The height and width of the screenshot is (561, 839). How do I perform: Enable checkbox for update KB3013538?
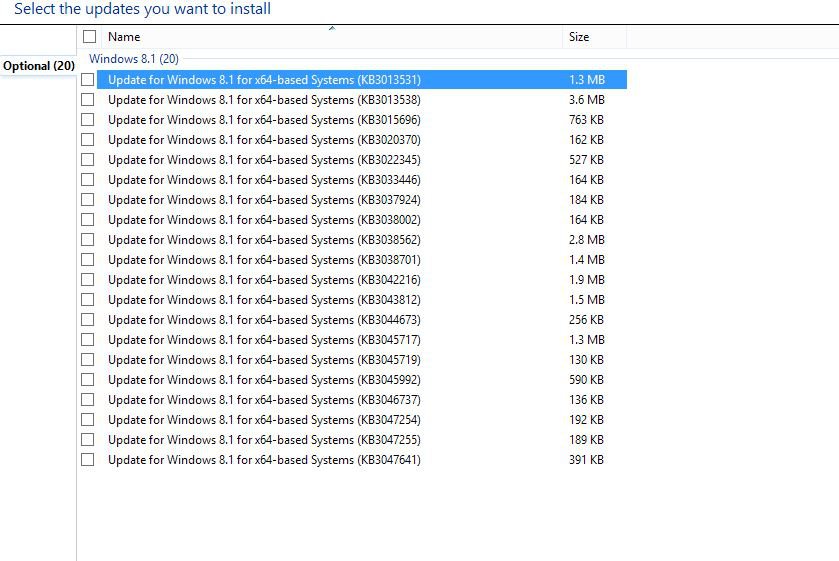(x=88, y=99)
